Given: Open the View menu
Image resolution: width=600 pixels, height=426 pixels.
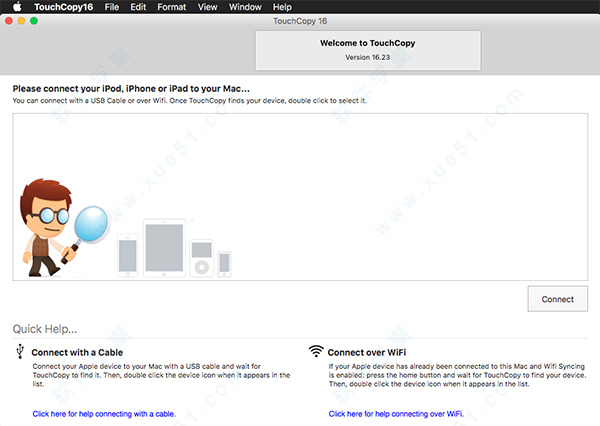Looking at the screenshot, I should click(207, 7).
